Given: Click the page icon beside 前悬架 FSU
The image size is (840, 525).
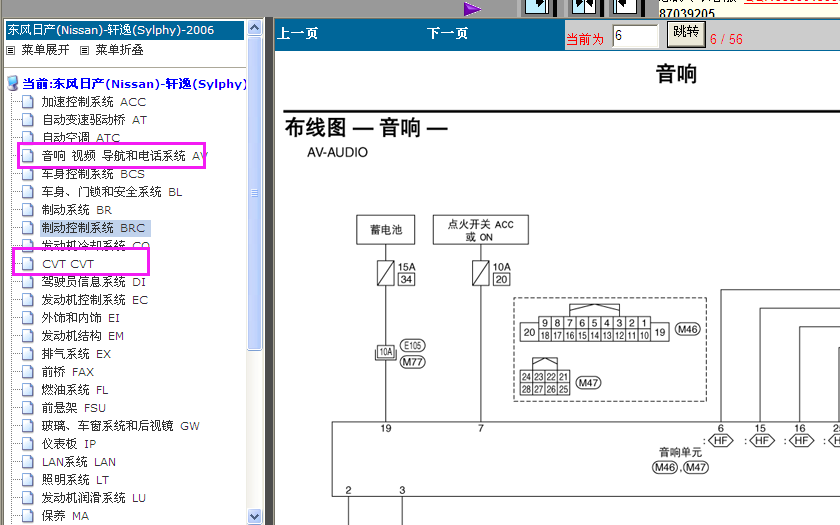Looking at the screenshot, I should (28, 408).
